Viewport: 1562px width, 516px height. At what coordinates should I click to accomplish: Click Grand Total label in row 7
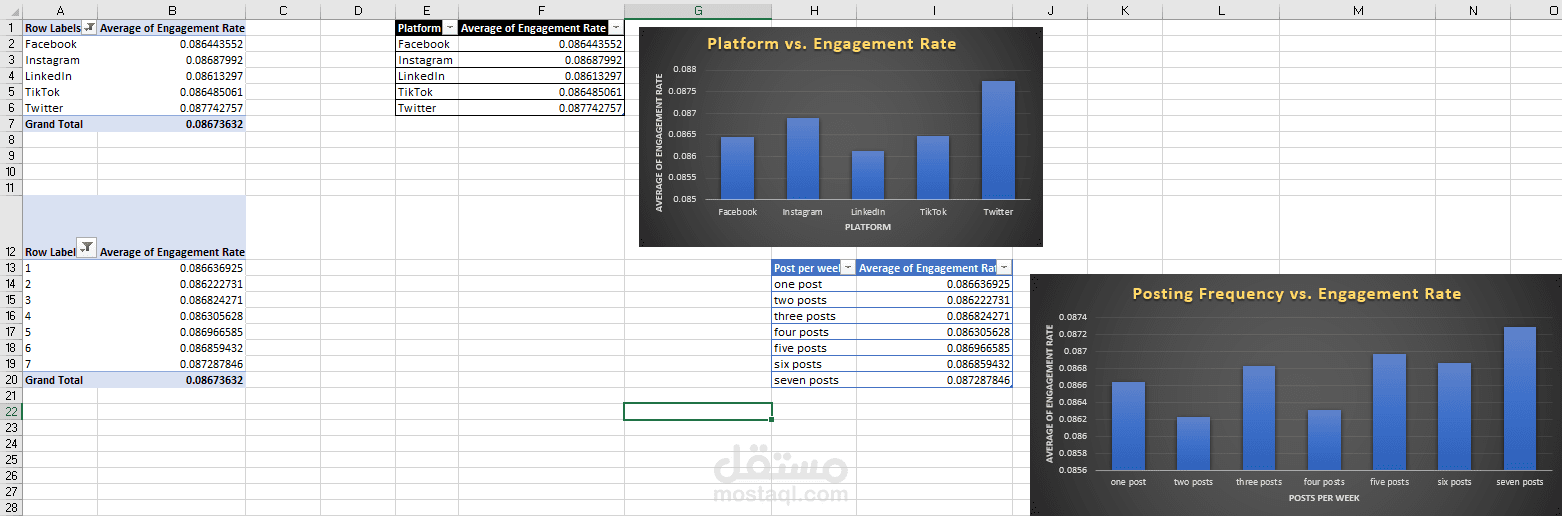coord(54,124)
